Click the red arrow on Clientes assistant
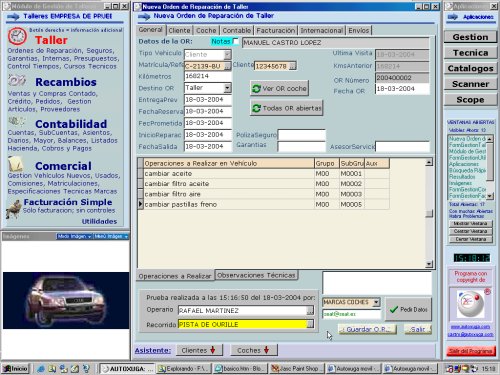Viewport: 500px width, 375px height. (x=212, y=350)
